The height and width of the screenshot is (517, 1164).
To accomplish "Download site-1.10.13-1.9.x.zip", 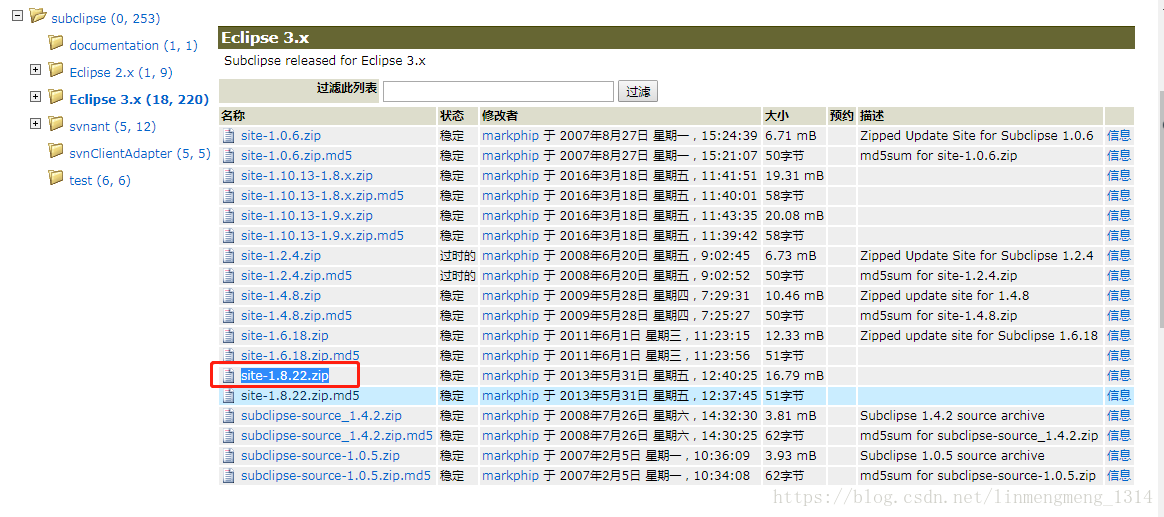I will (x=307, y=215).
